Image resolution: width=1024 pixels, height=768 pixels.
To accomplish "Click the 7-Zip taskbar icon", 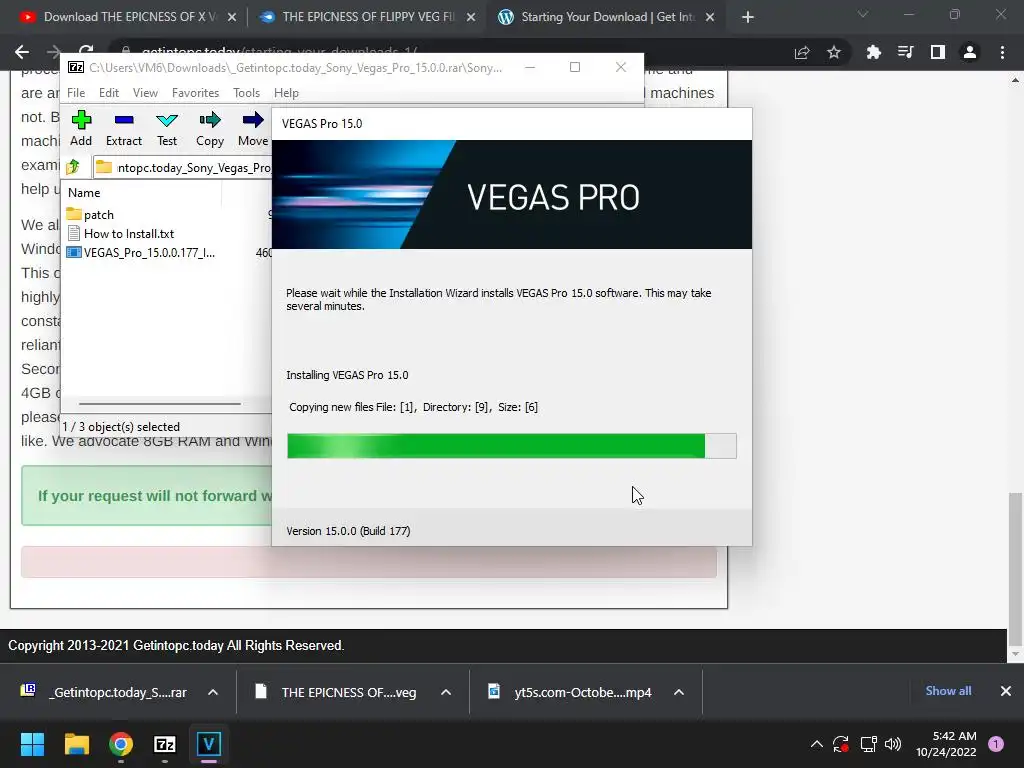I will [165, 744].
